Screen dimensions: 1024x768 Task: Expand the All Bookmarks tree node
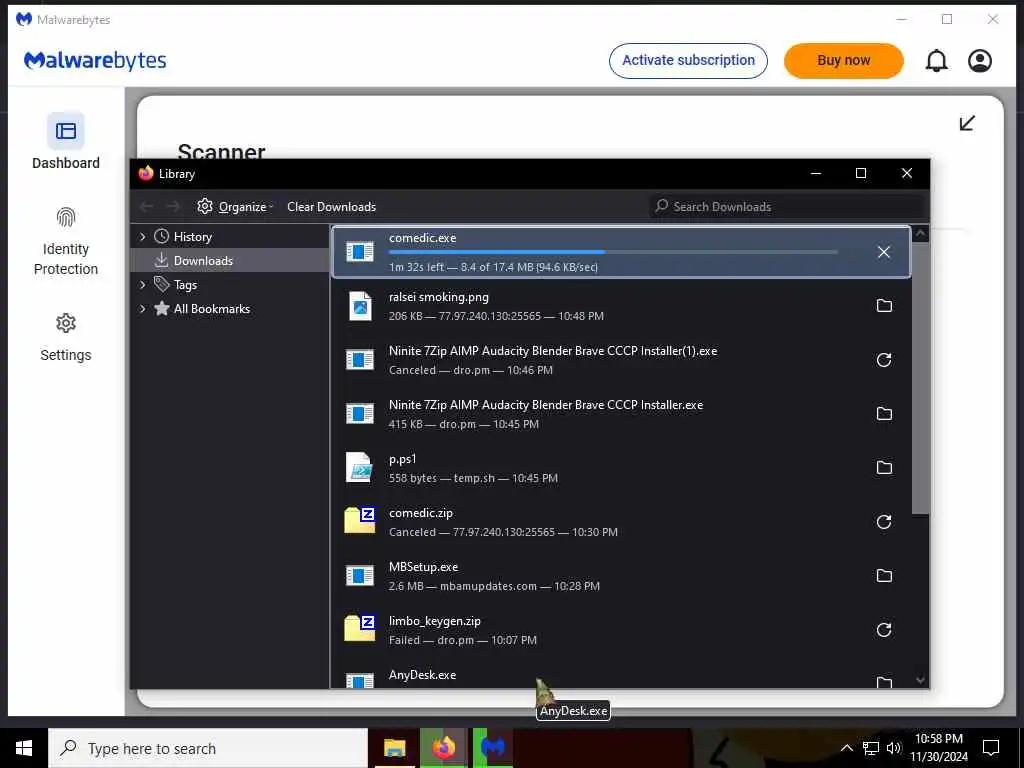coord(142,309)
